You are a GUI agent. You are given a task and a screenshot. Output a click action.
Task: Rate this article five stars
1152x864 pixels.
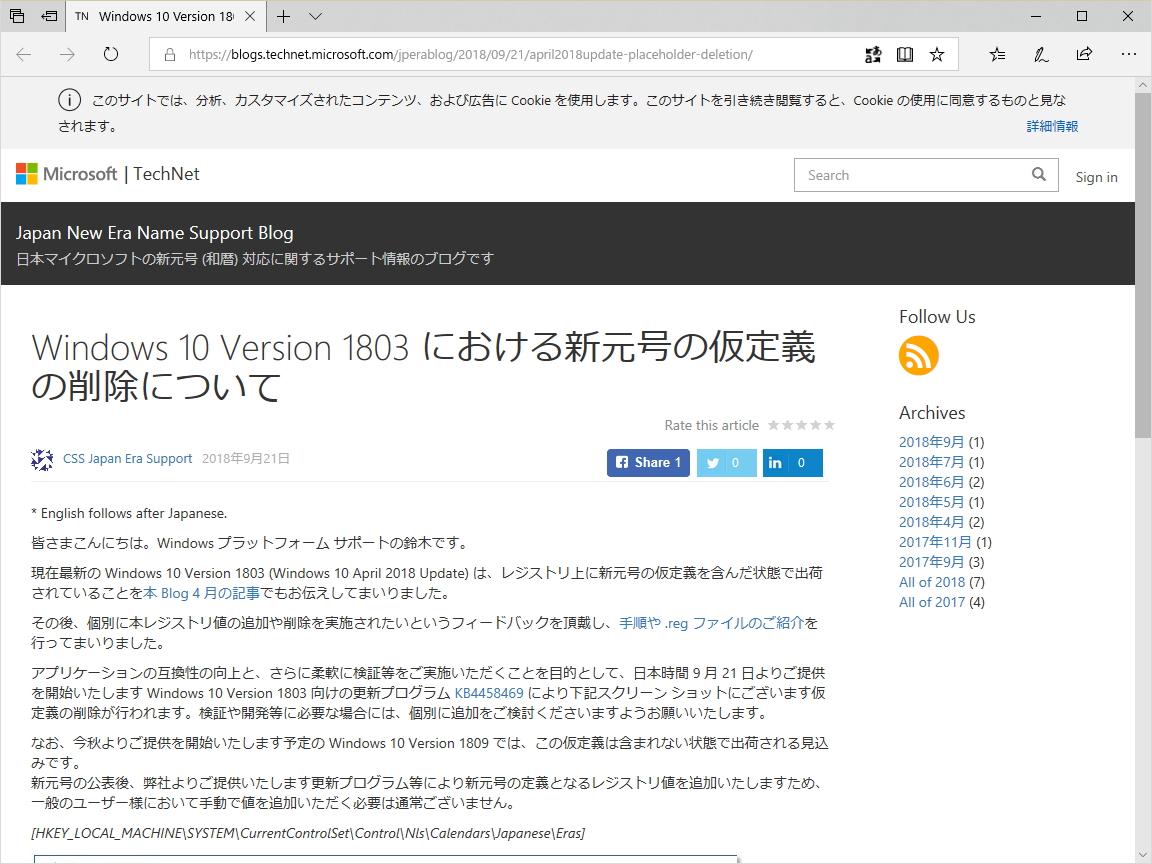coord(831,424)
